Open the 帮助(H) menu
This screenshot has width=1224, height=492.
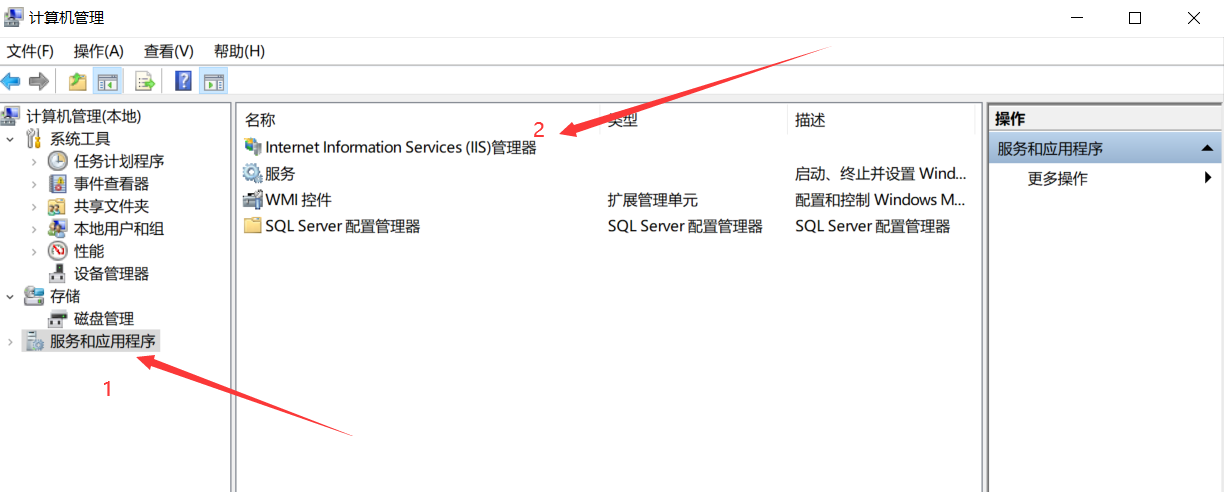click(239, 51)
